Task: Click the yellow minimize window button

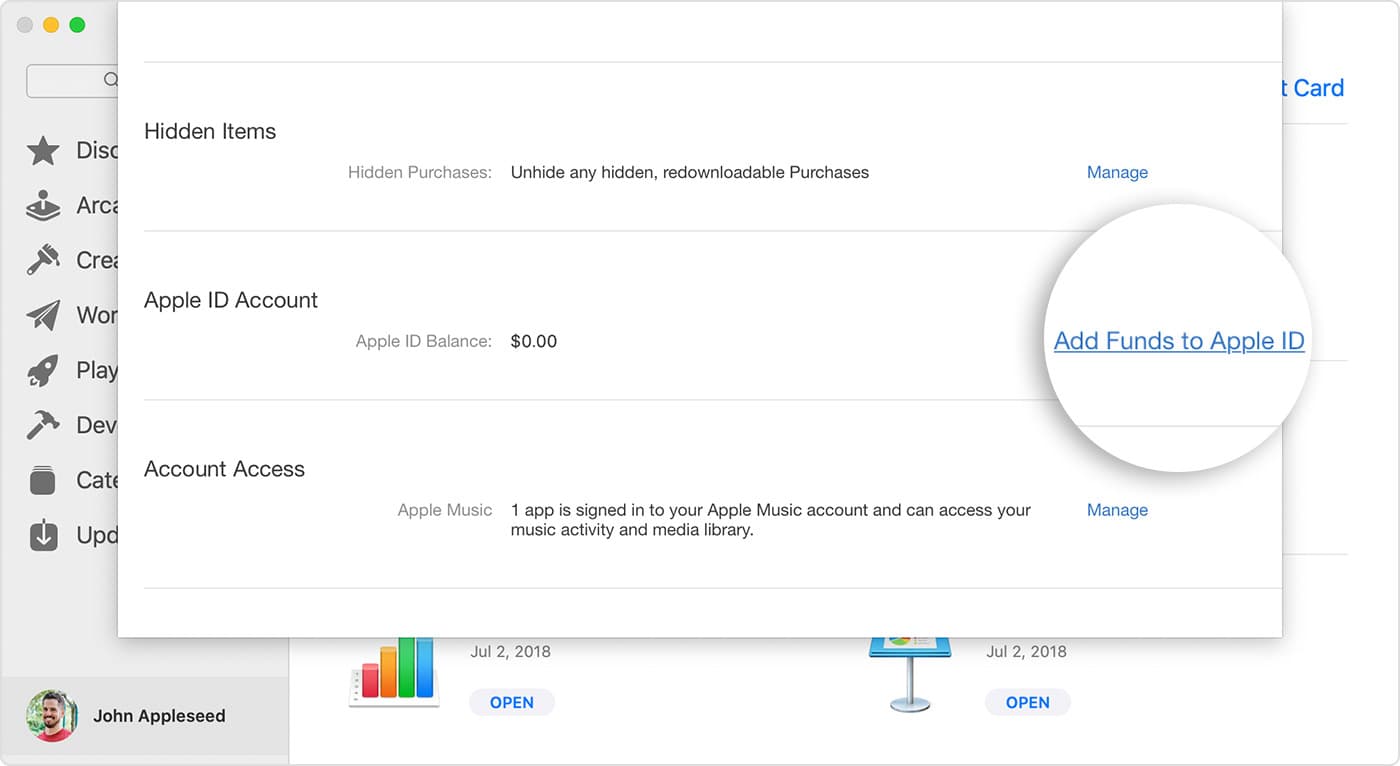Action: 51,25
